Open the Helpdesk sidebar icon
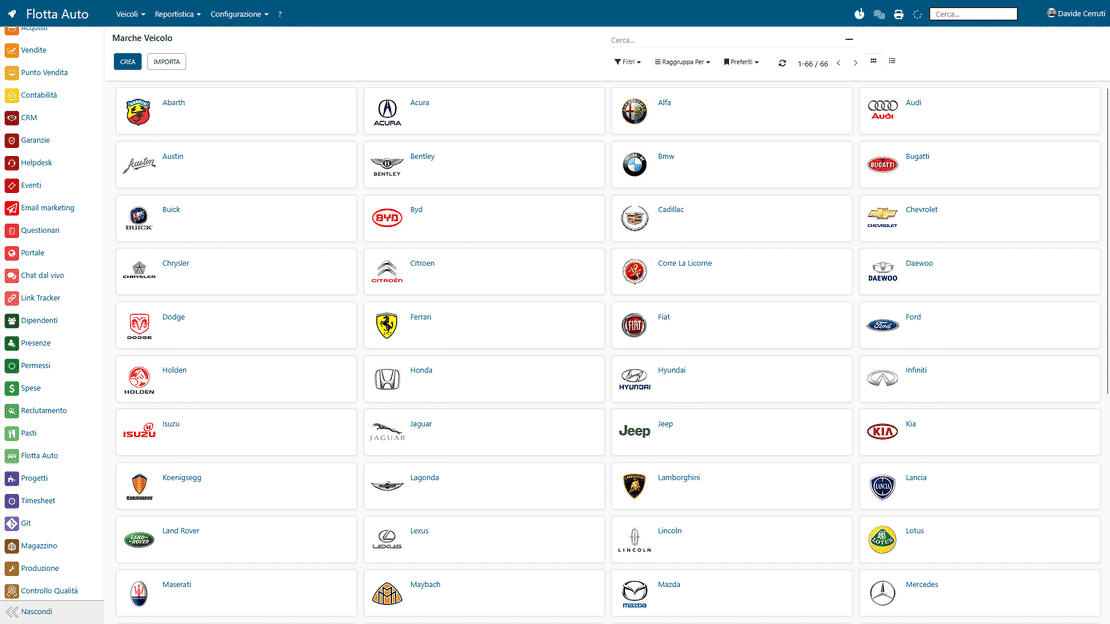The width and height of the screenshot is (1110, 624). click(11, 163)
